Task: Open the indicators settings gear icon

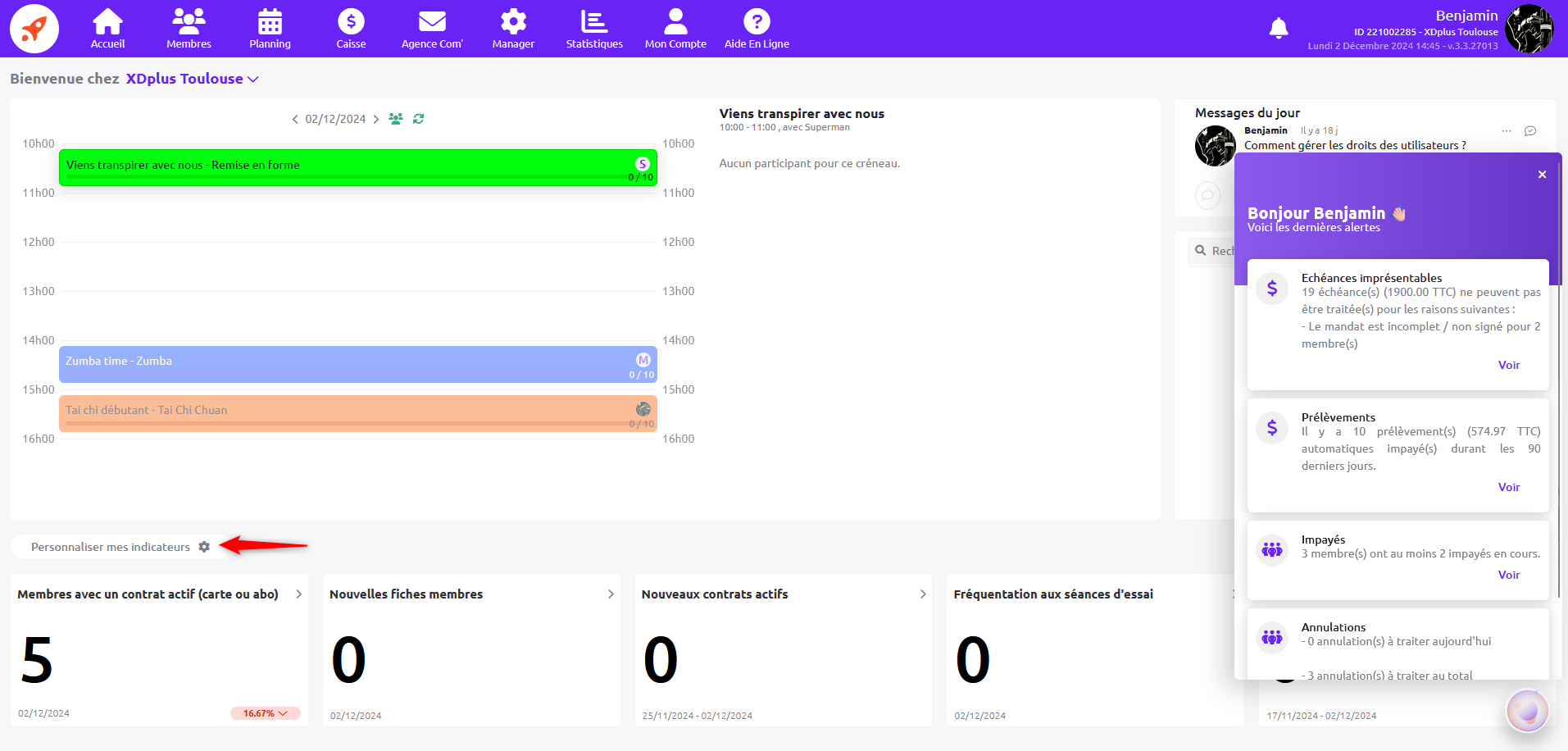Action: click(x=204, y=547)
